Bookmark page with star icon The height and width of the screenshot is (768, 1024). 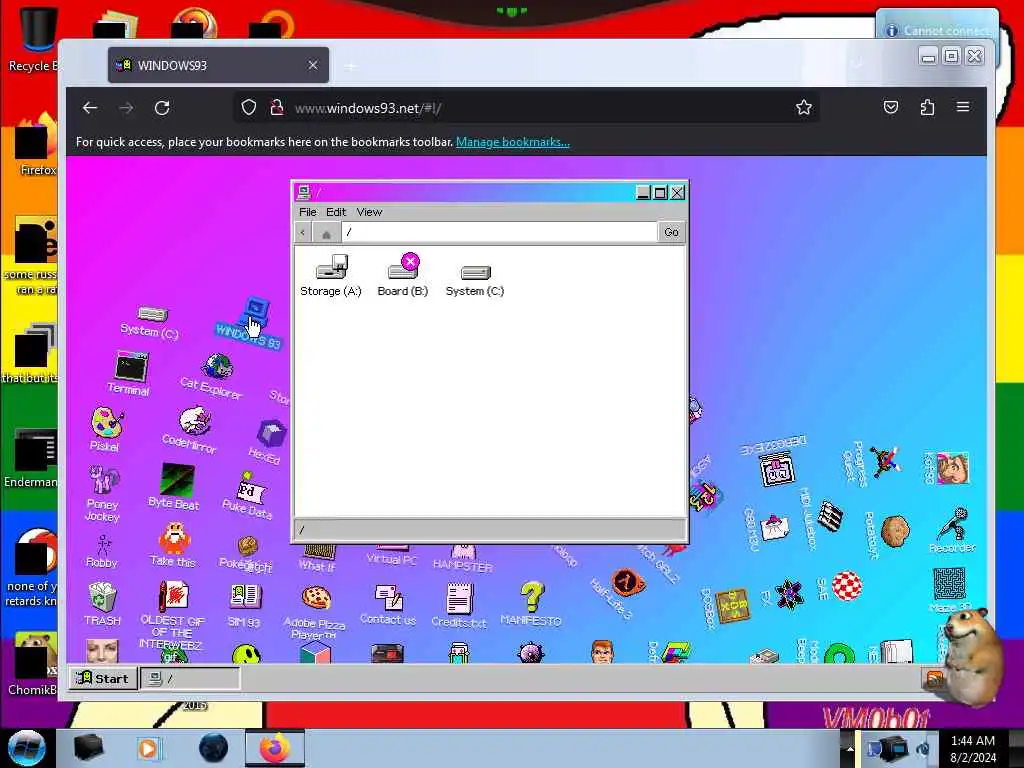(x=804, y=108)
